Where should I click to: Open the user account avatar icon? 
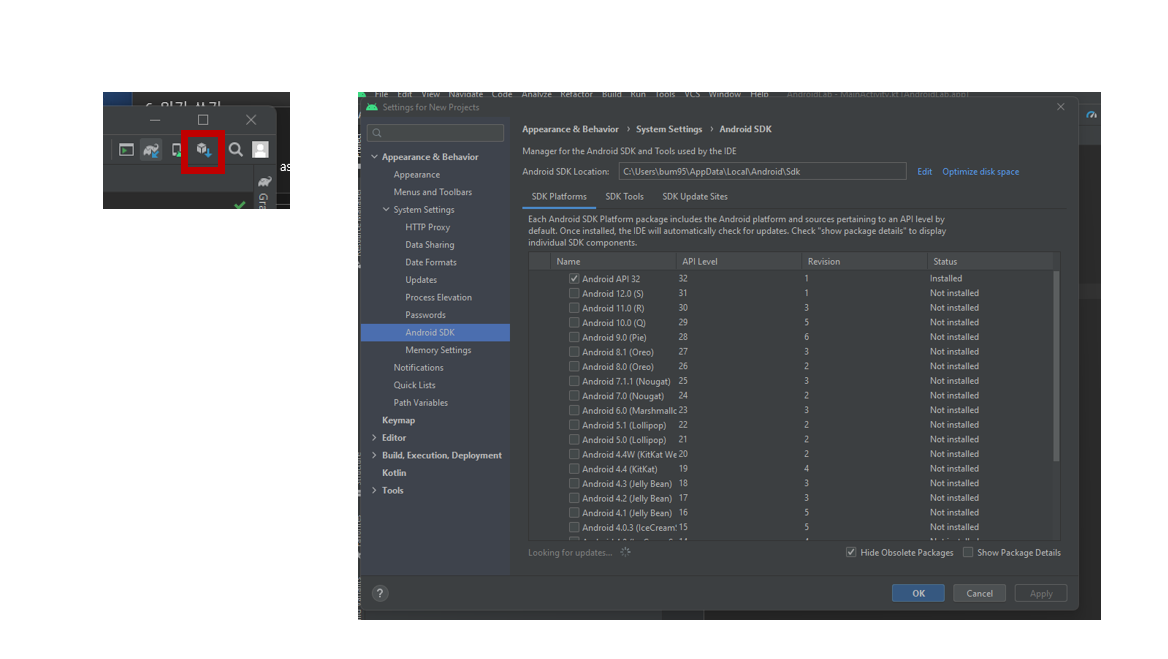pyautogui.click(x=260, y=150)
